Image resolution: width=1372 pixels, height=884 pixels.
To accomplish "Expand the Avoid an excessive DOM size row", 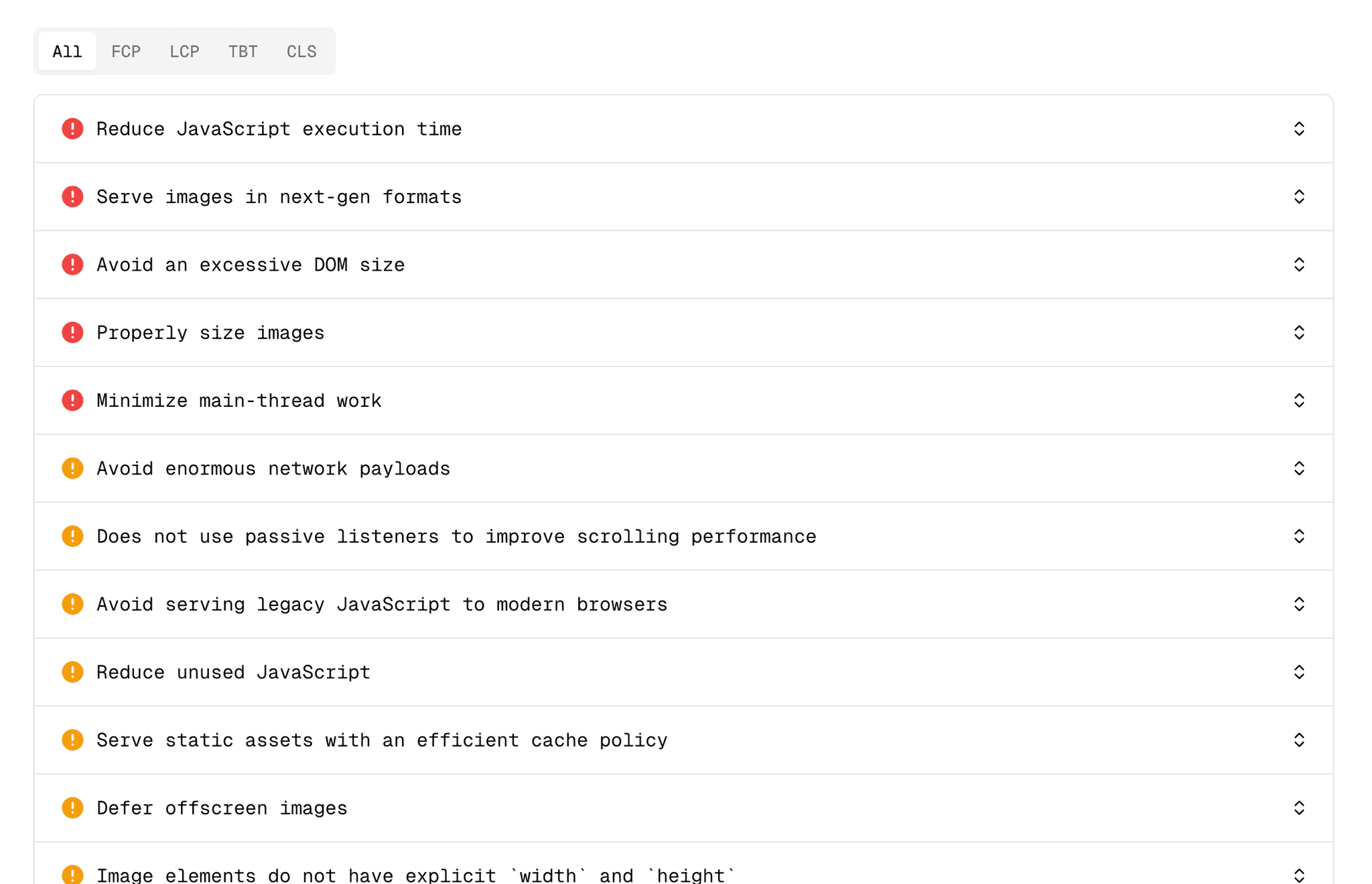I will (1298, 265).
